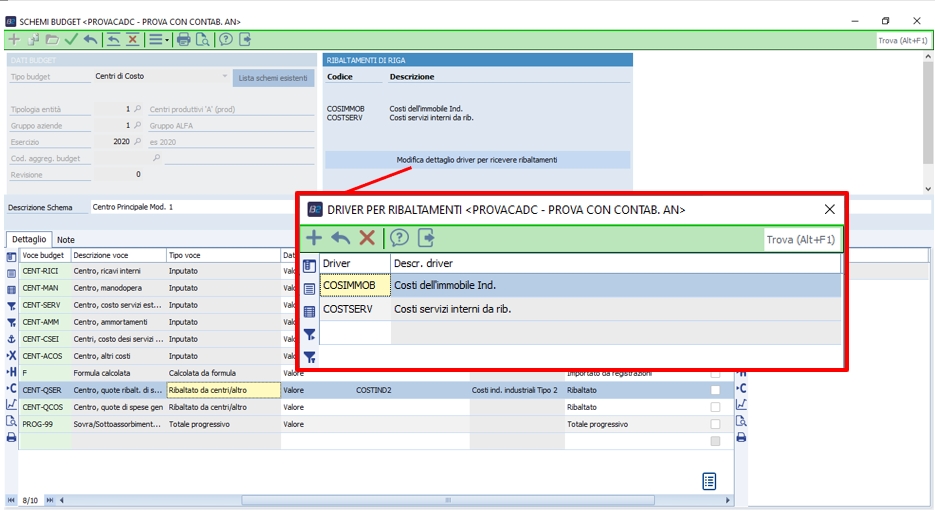Click the chart icon in left grid sidebar
This screenshot has width=935, height=511.
[x=11, y=404]
